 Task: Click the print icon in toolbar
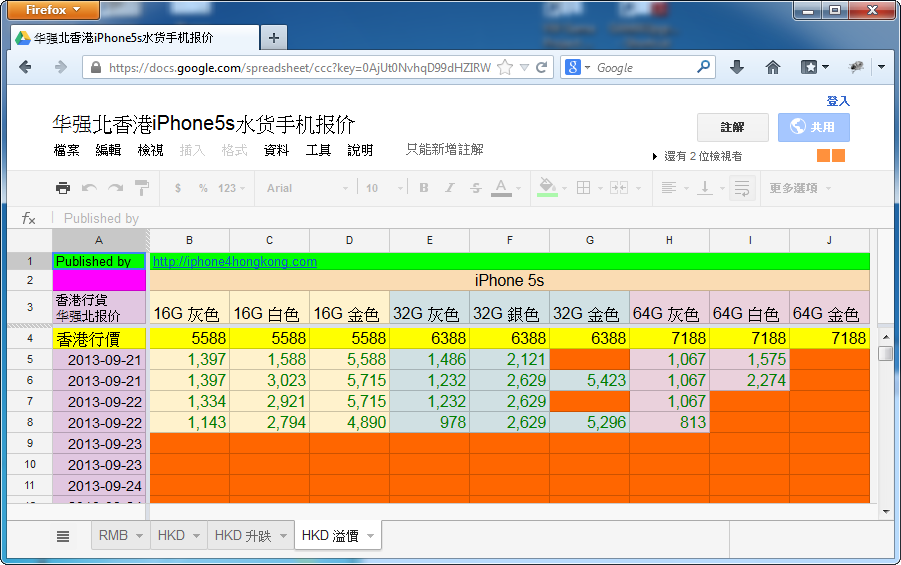click(63, 188)
